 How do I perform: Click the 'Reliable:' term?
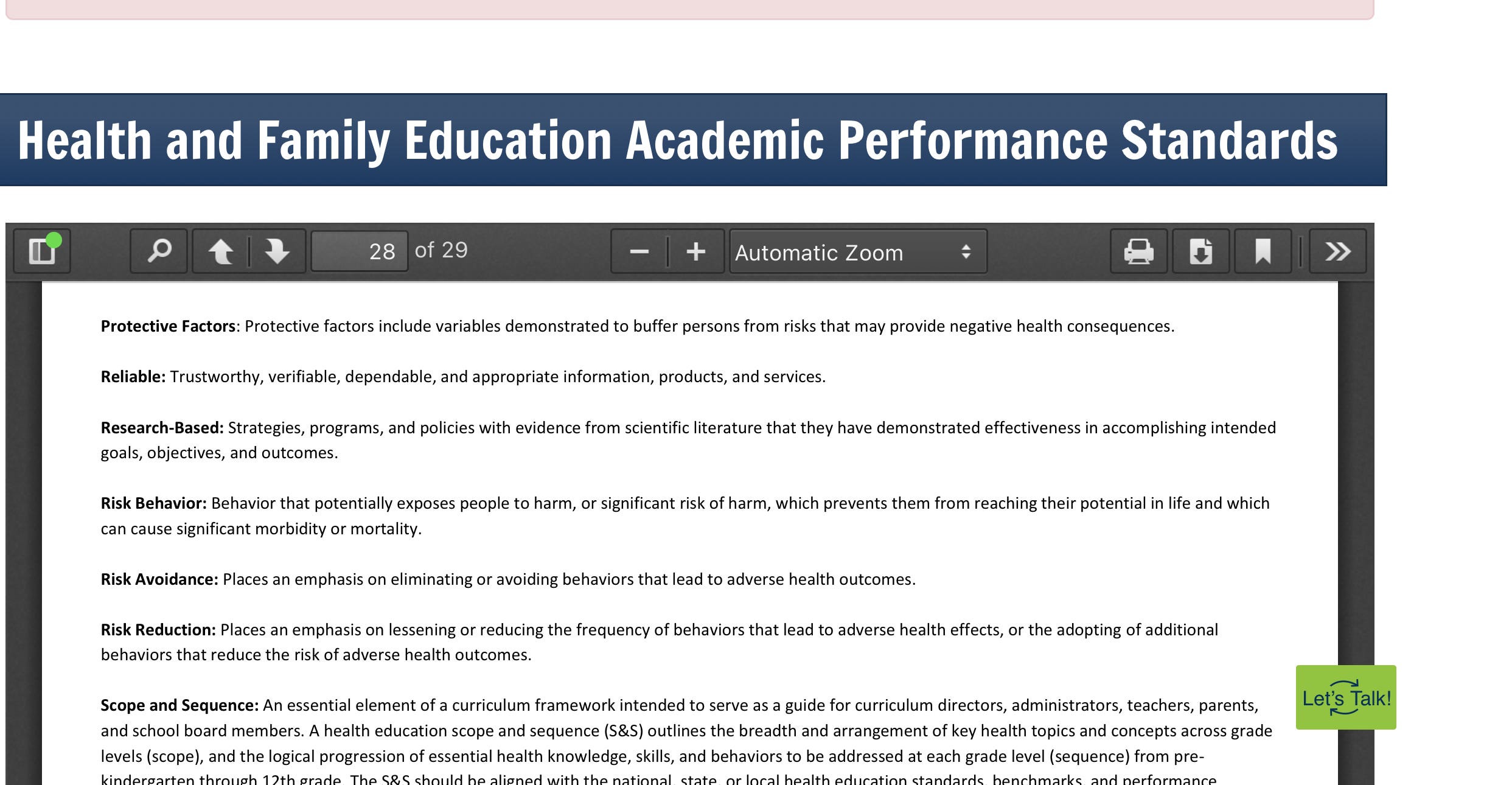[133, 377]
